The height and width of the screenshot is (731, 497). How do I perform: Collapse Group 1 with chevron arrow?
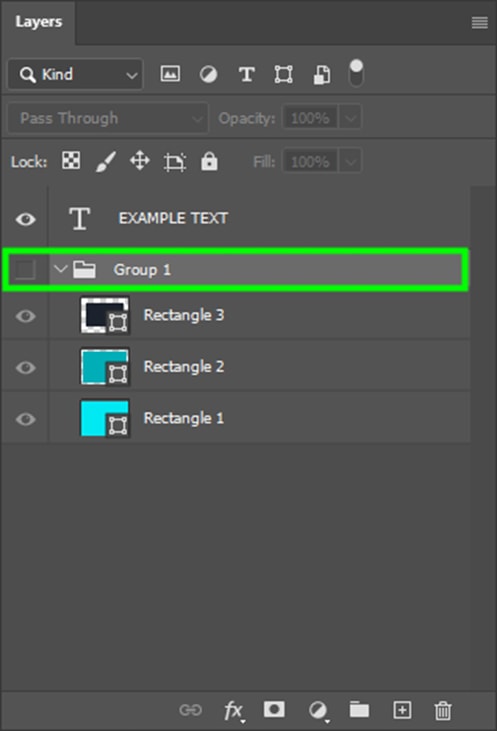tap(61, 269)
